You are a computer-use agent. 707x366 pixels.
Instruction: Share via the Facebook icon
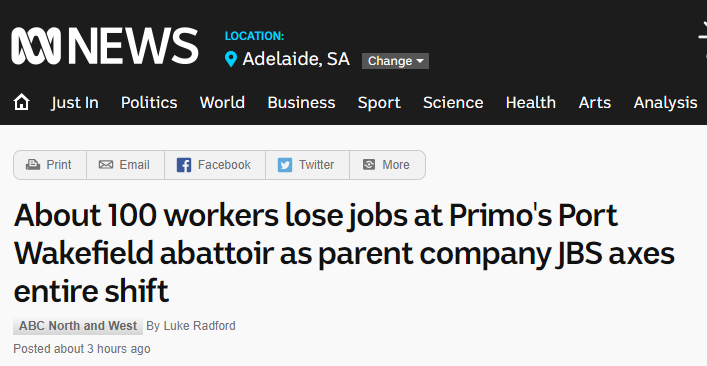tap(184, 165)
